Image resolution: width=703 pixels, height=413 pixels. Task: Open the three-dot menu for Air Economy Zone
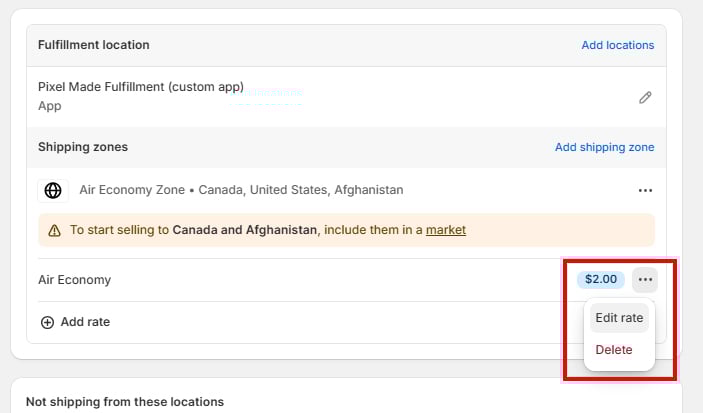pos(645,190)
